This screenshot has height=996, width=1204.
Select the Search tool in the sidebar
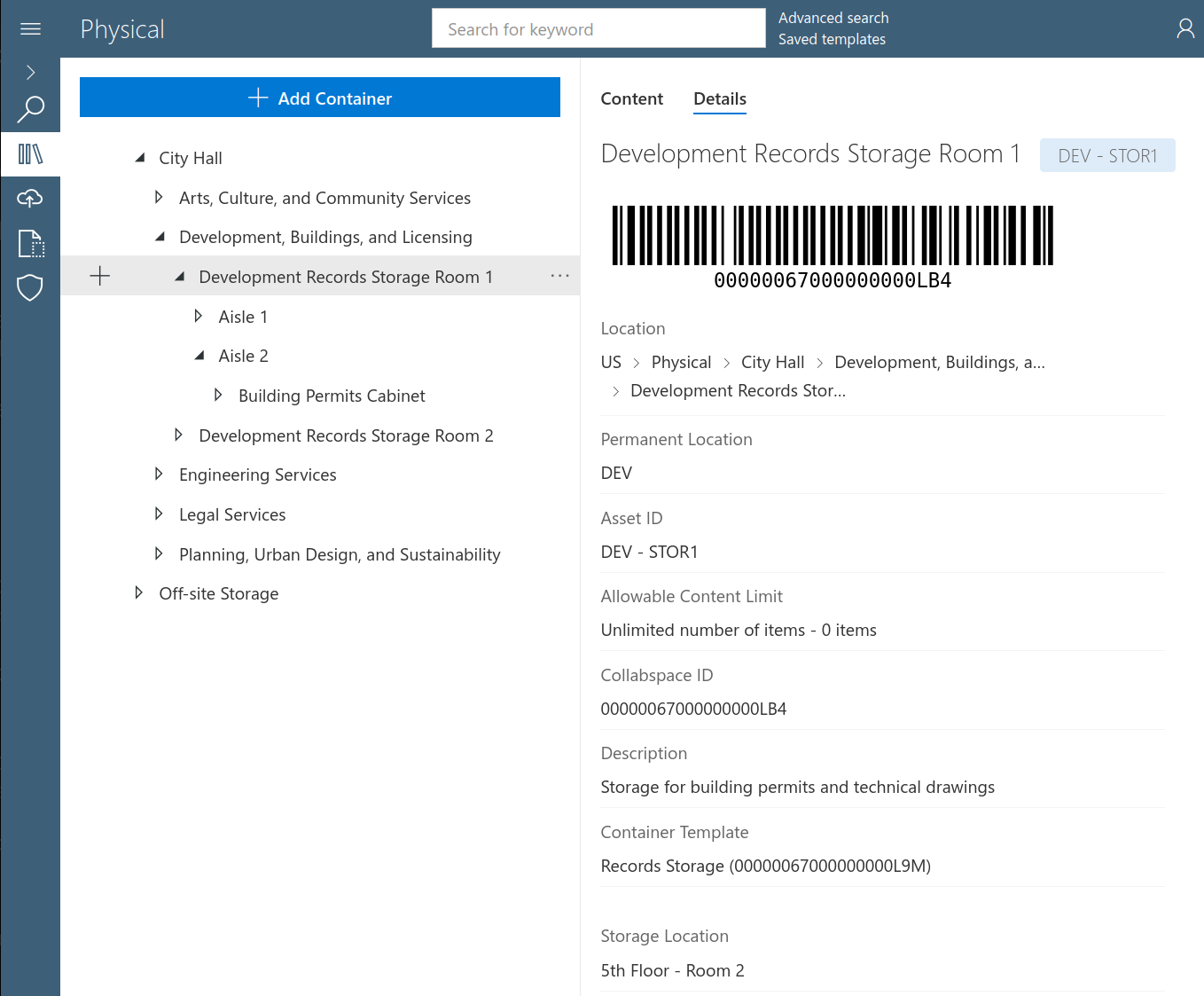tap(30, 108)
